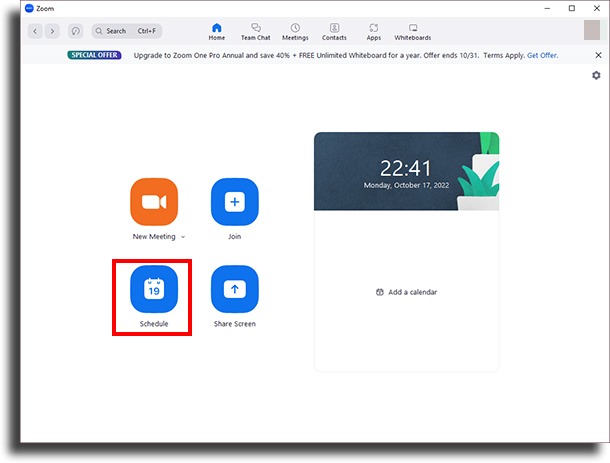Go forward with the right arrow button
610x463 pixels.
[x=53, y=31]
